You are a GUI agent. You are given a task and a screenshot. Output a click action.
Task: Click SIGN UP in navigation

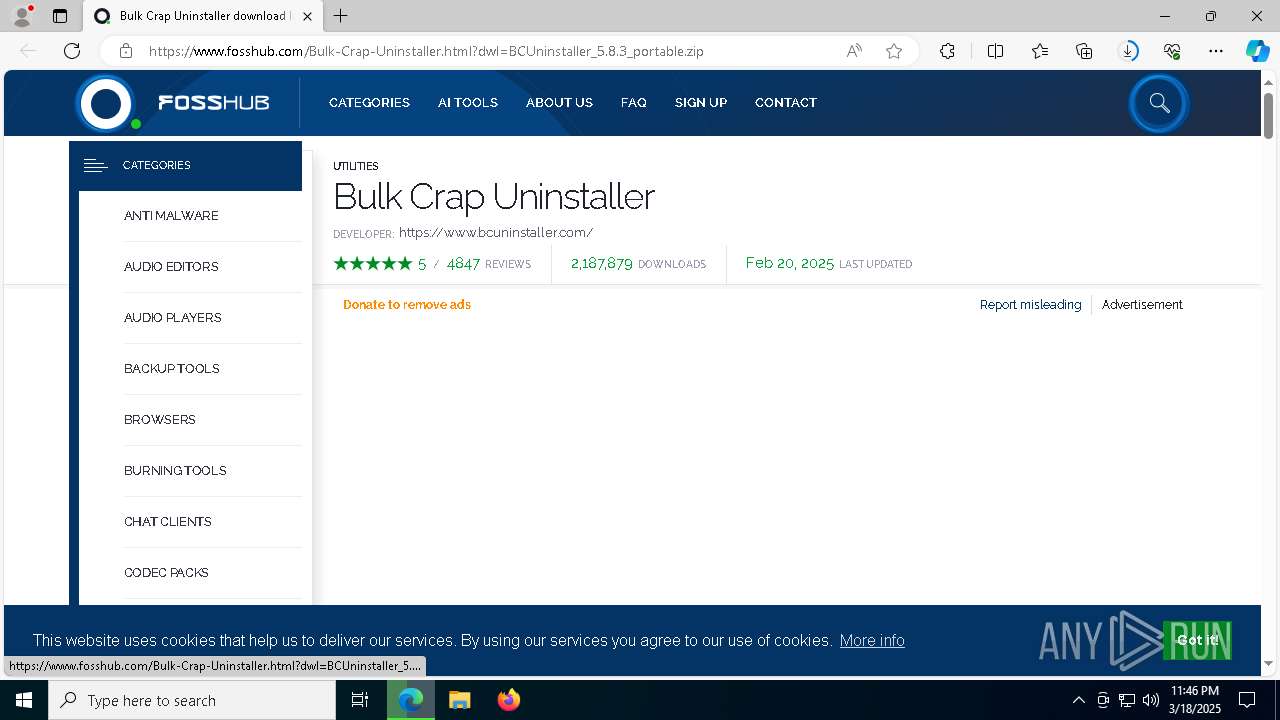(x=701, y=103)
